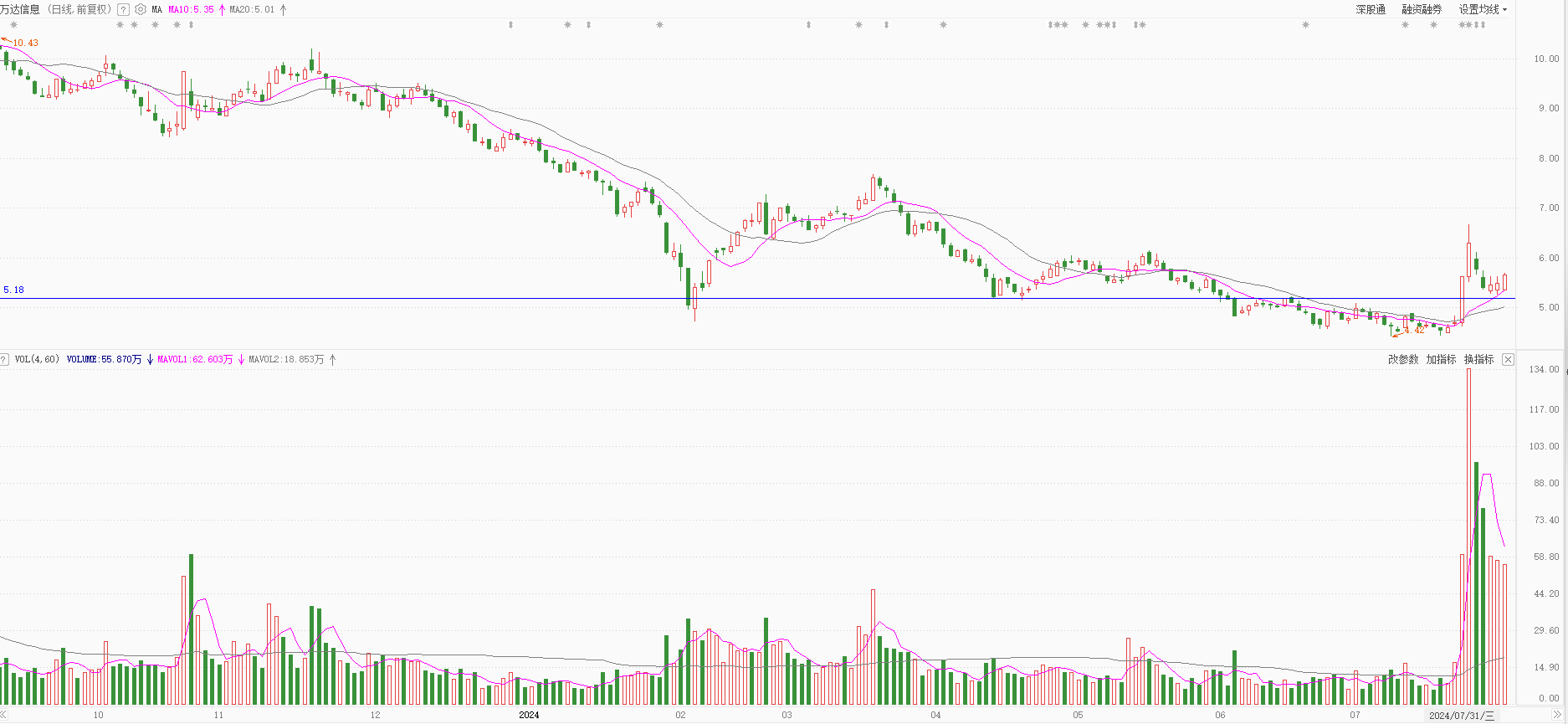The height and width of the screenshot is (724, 1568).
Task: Select the 融资融券 tab
Action: pyautogui.click(x=1422, y=10)
